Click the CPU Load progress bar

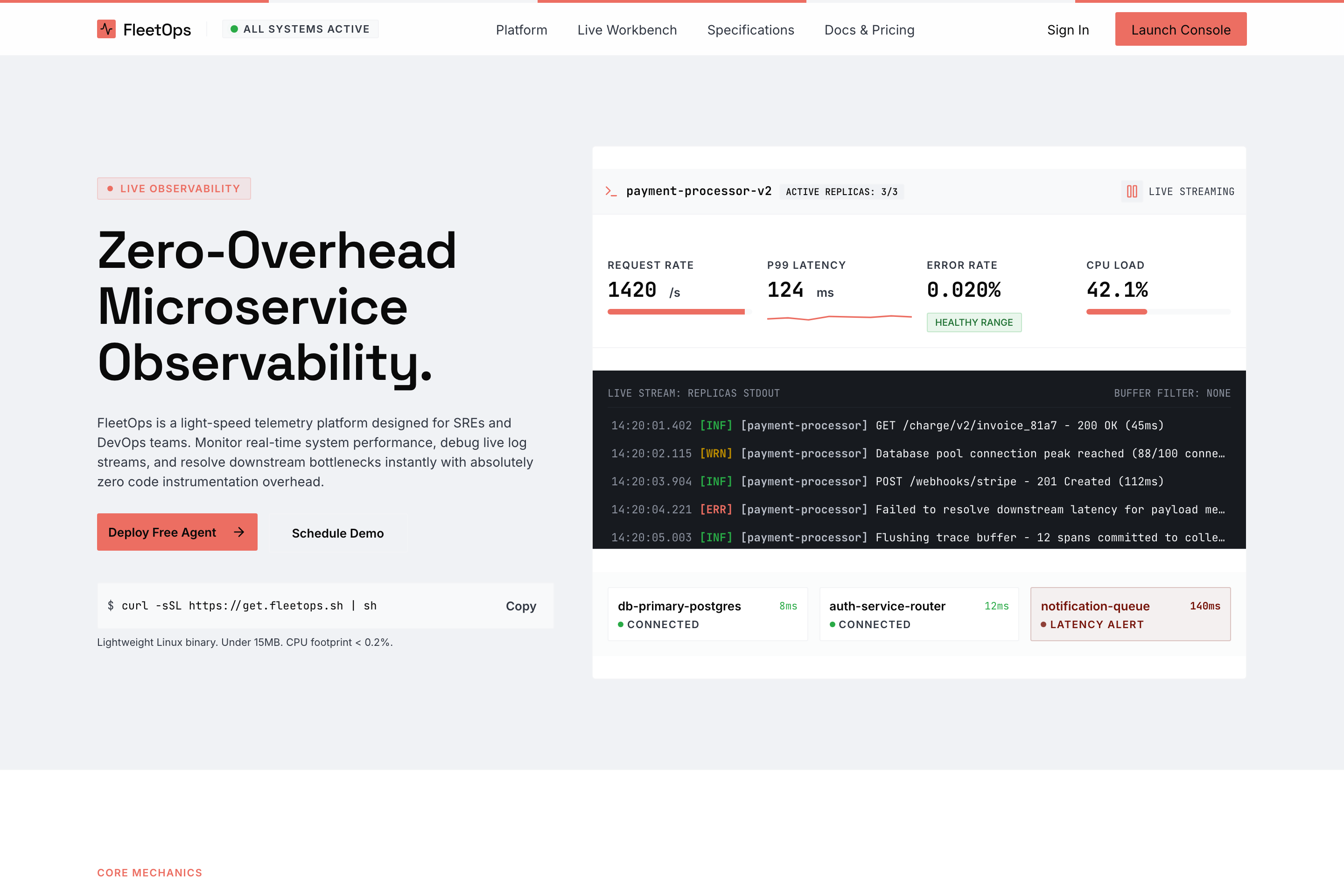[x=1158, y=311]
